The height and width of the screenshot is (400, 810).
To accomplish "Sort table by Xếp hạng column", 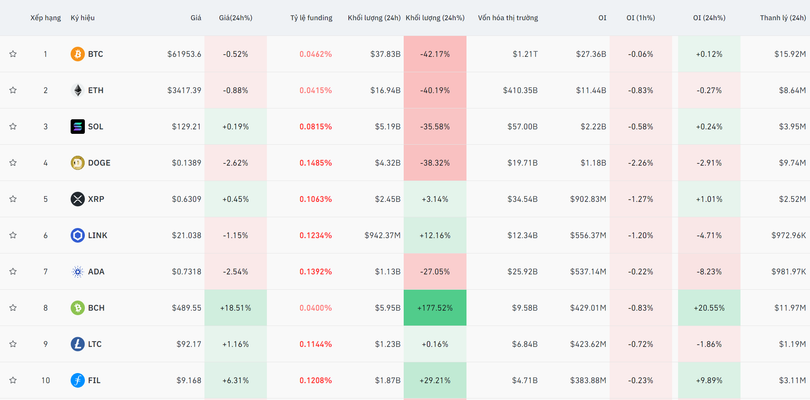I will pos(45,18).
